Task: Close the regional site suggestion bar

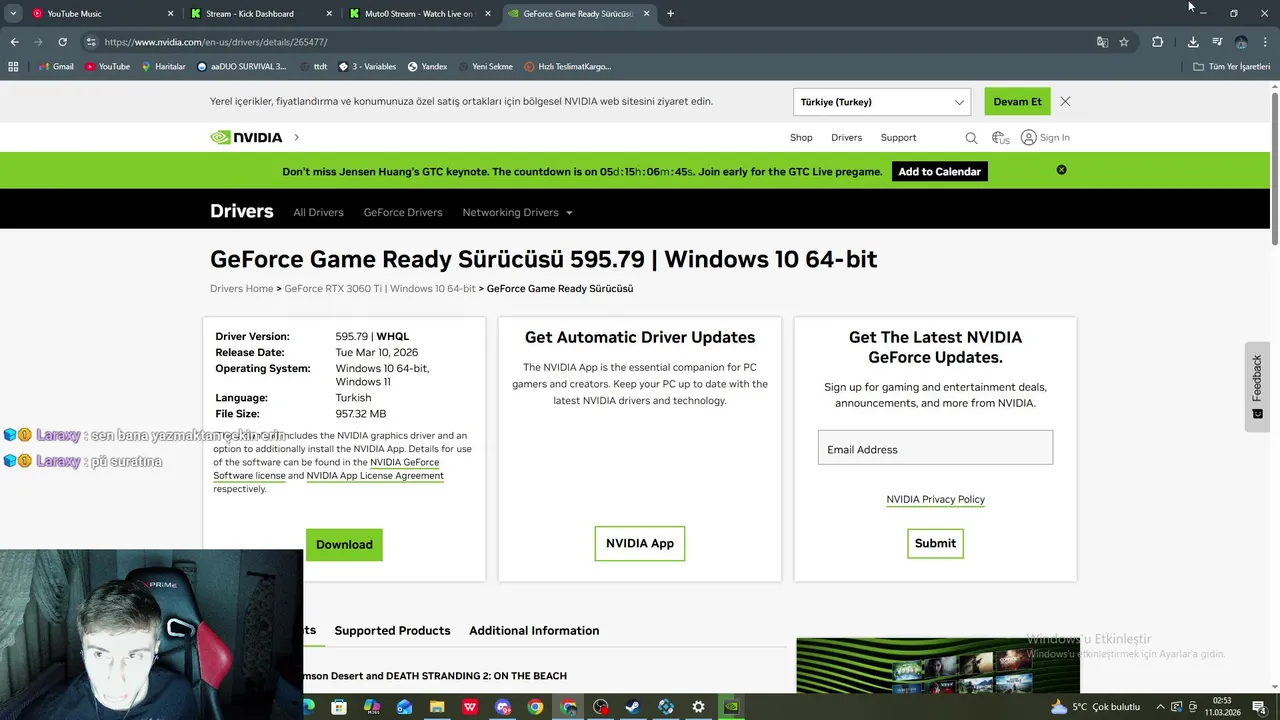Action: coord(1065,102)
